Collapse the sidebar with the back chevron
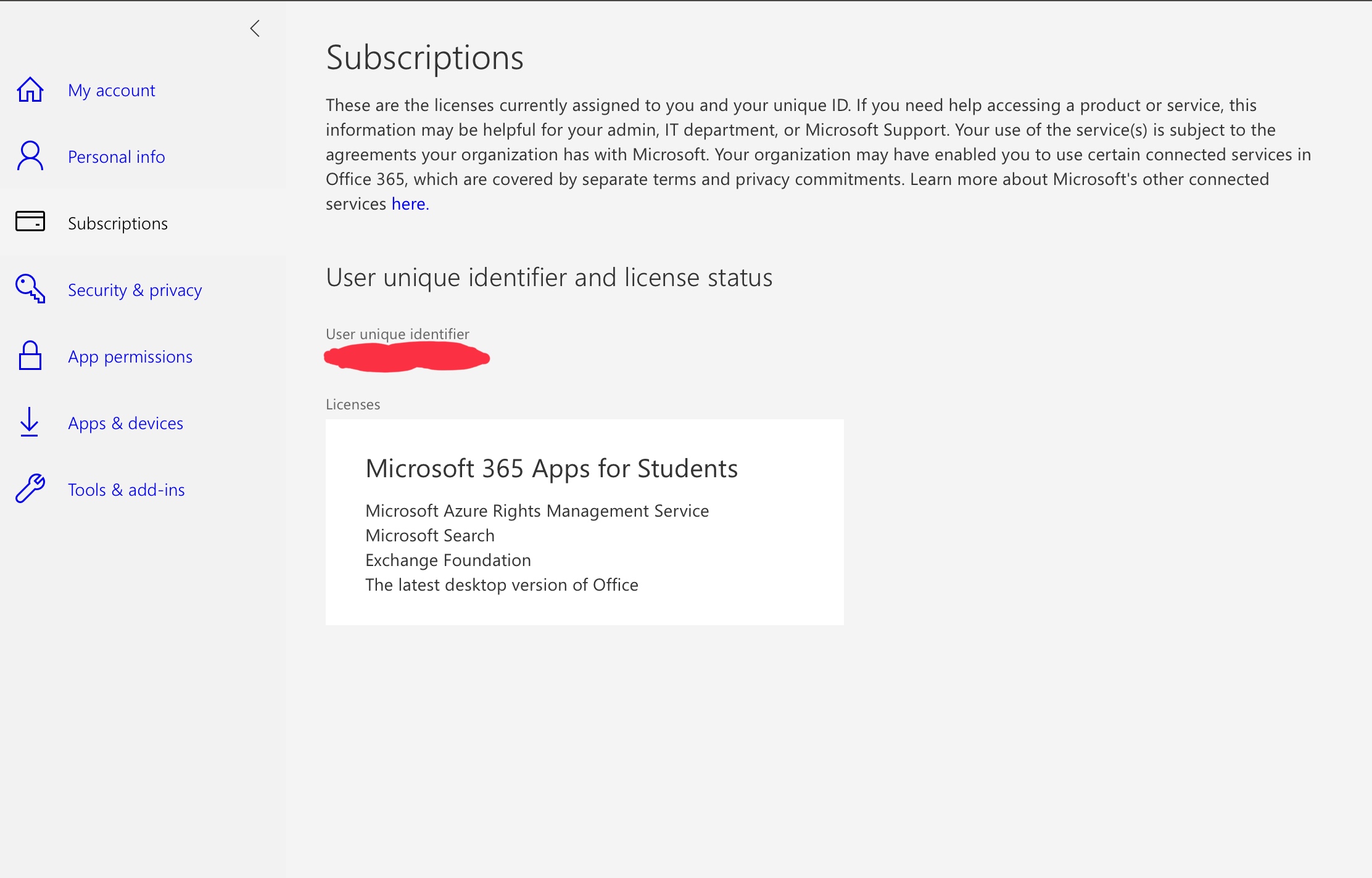This screenshot has width=1372, height=878. pos(255,28)
